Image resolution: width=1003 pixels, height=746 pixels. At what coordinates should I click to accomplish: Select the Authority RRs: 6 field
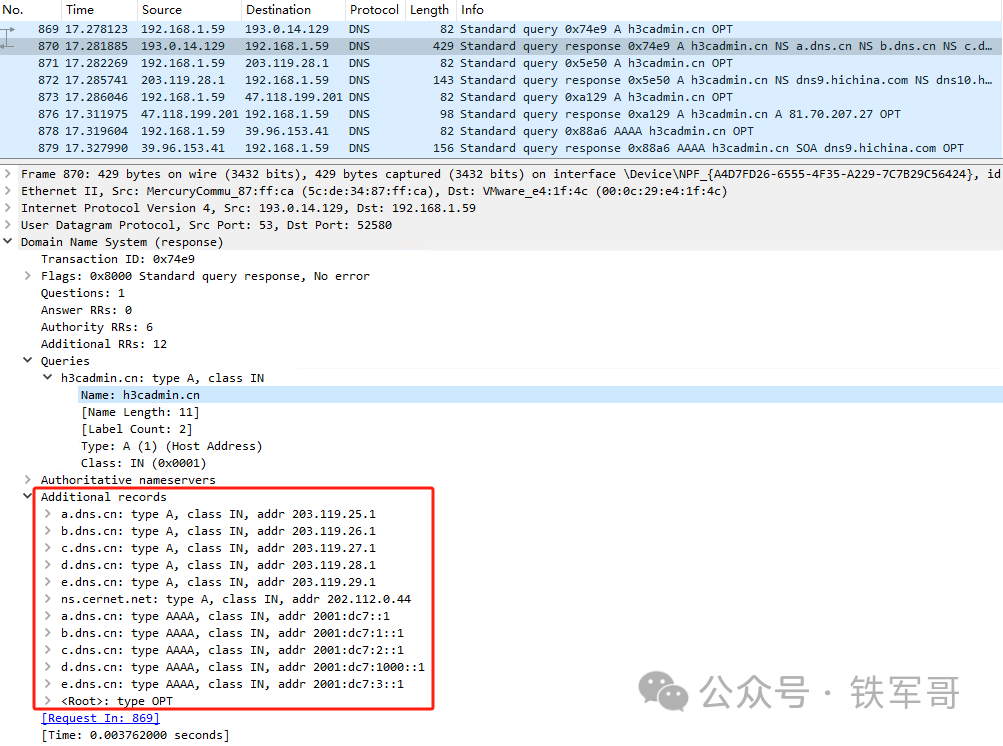pyautogui.click(x=97, y=326)
